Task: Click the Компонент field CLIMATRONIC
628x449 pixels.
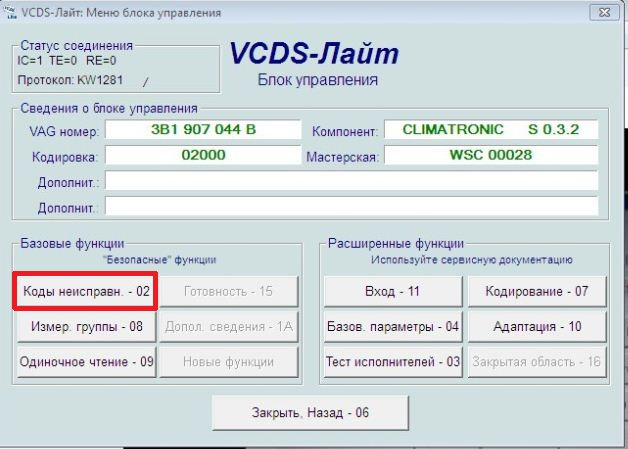Action: pyautogui.click(x=491, y=129)
